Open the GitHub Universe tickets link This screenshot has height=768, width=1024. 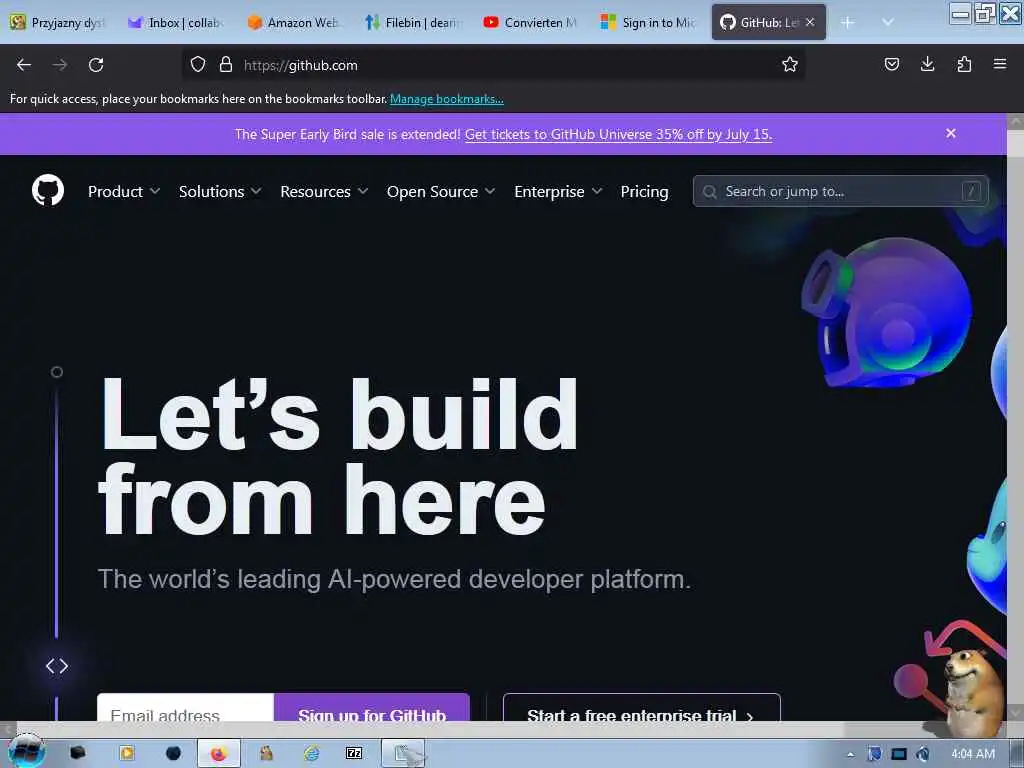618,134
